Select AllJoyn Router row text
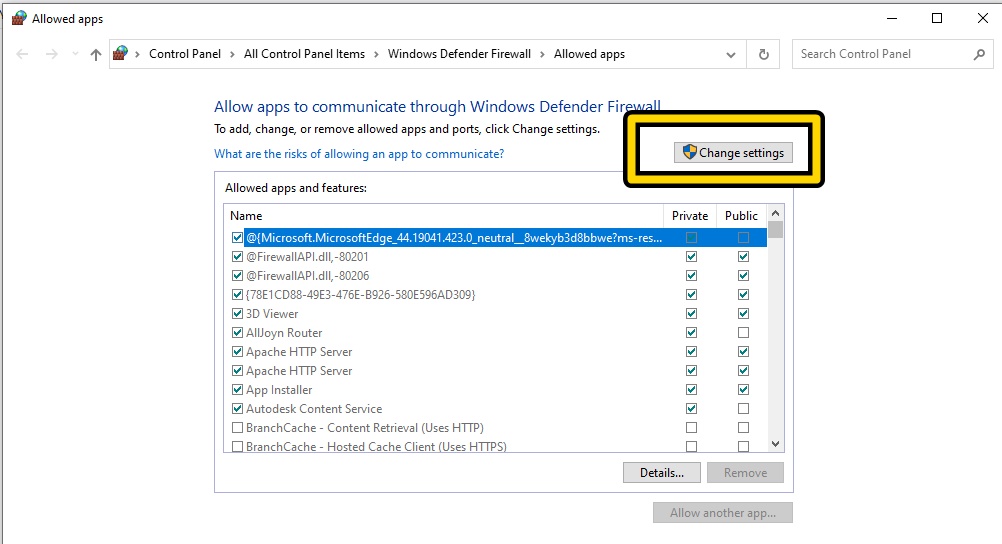This screenshot has height=544, width=1002. 284,333
